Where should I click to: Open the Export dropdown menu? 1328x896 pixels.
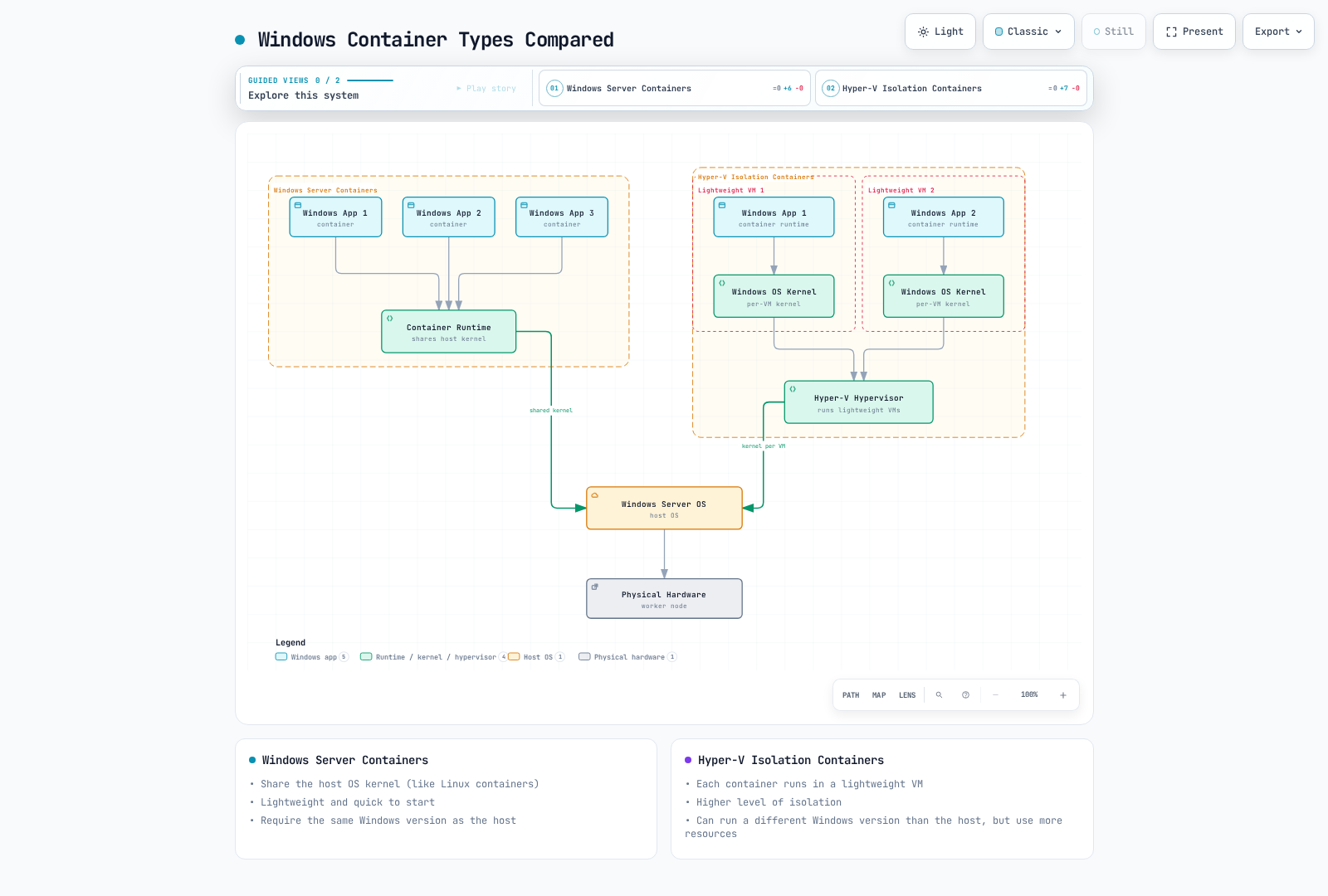1278,32
